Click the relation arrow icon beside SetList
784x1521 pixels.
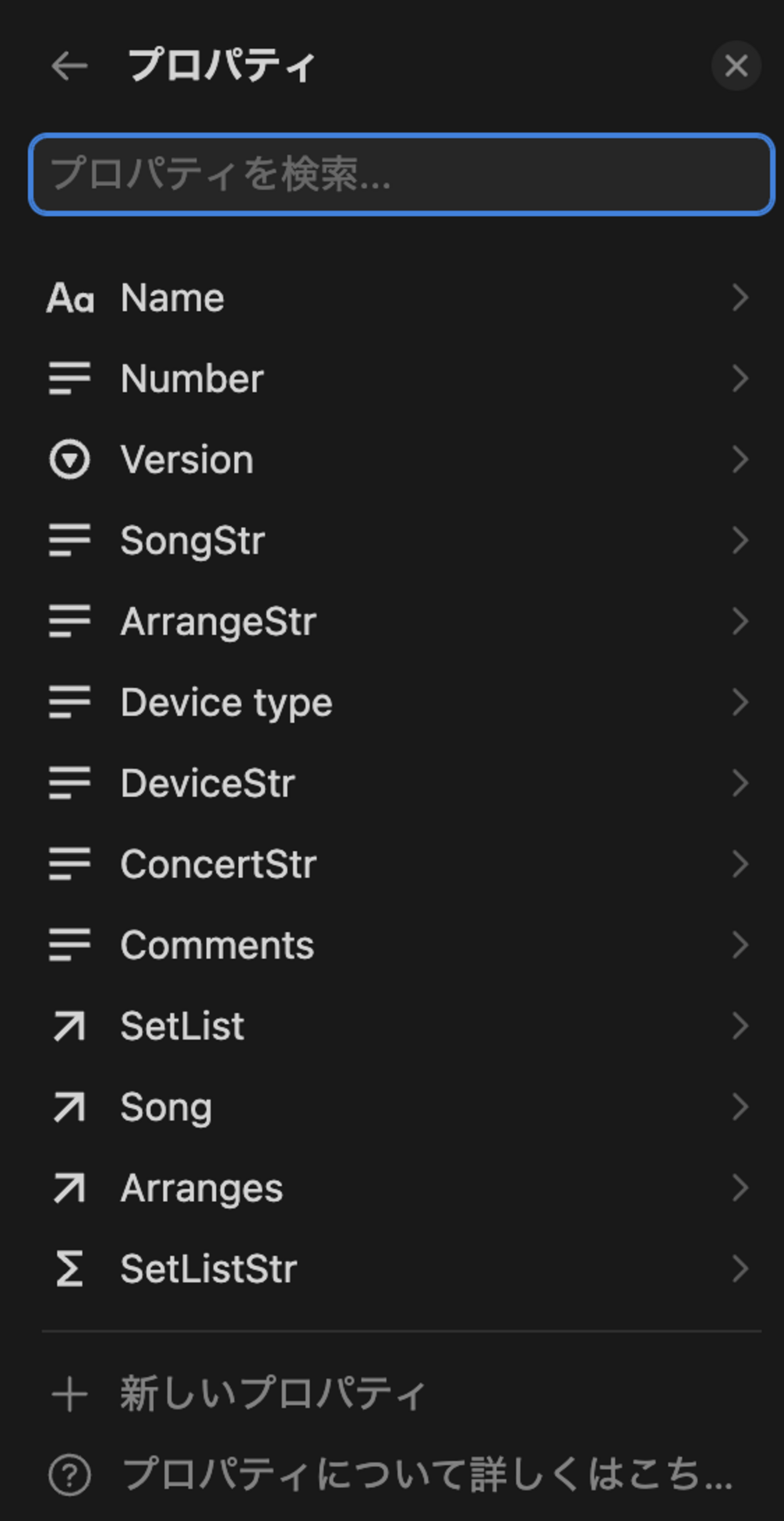[69, 1026]
